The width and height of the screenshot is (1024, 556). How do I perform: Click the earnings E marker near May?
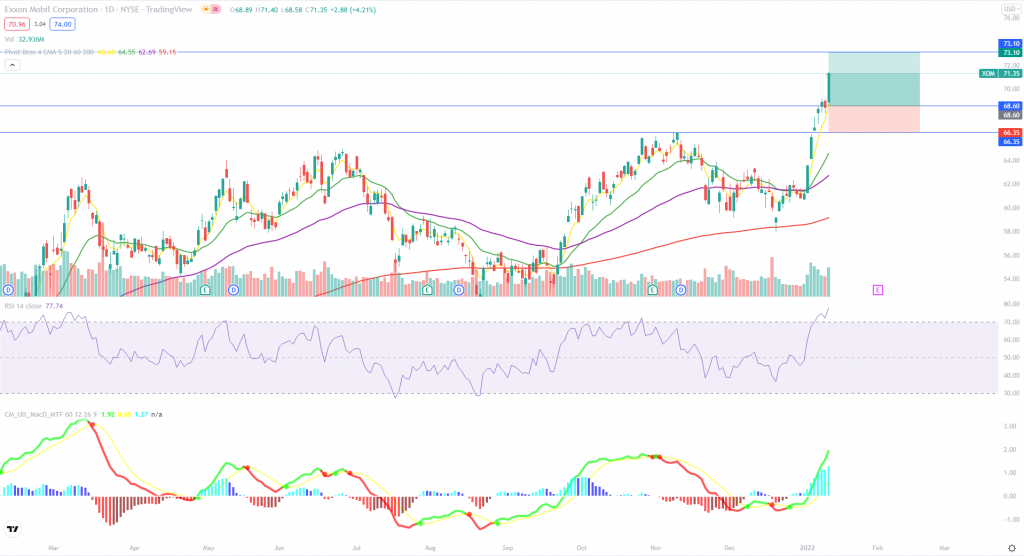point(205,289)
